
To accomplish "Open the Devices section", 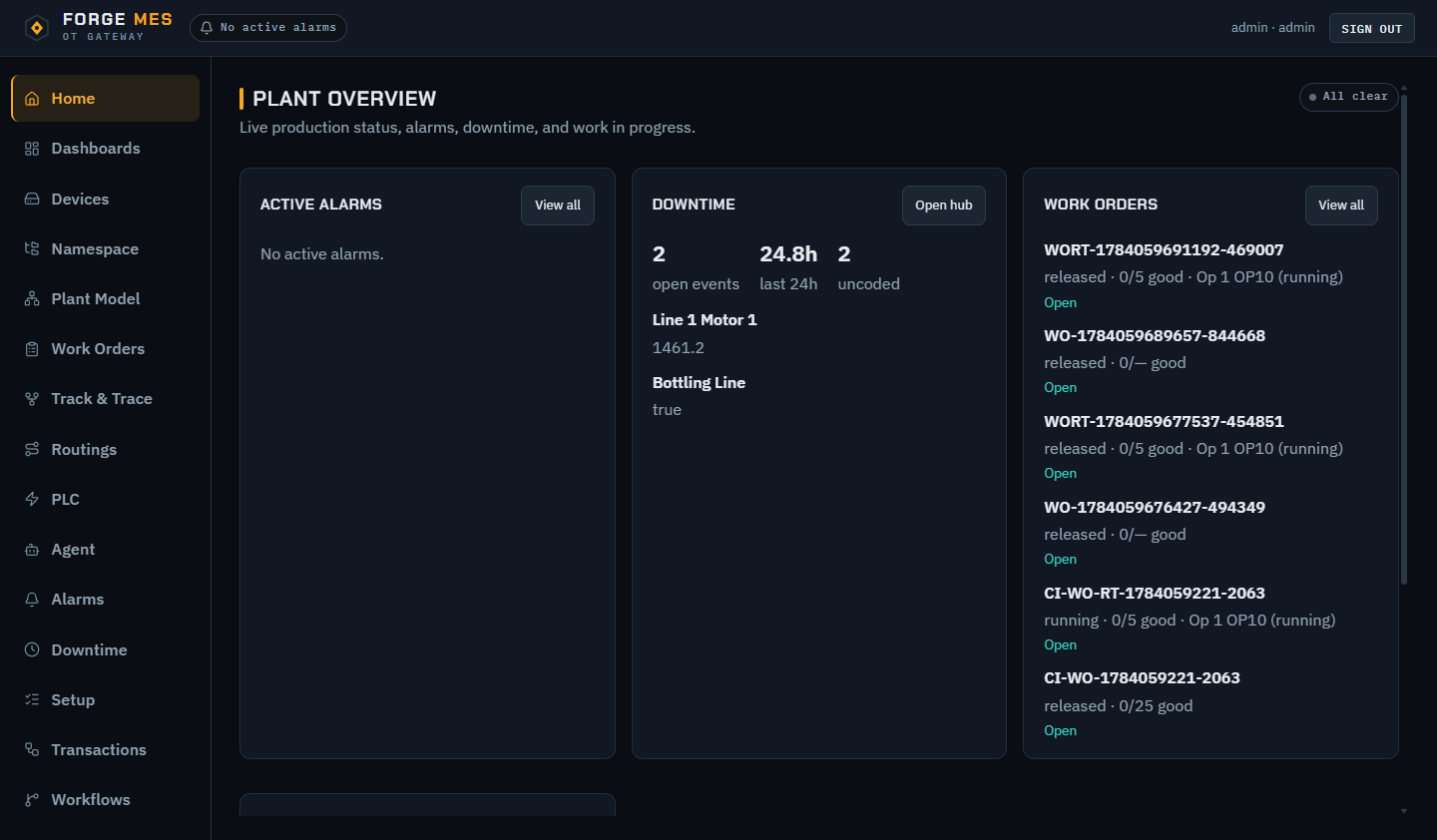I will (x=106, y=200).
